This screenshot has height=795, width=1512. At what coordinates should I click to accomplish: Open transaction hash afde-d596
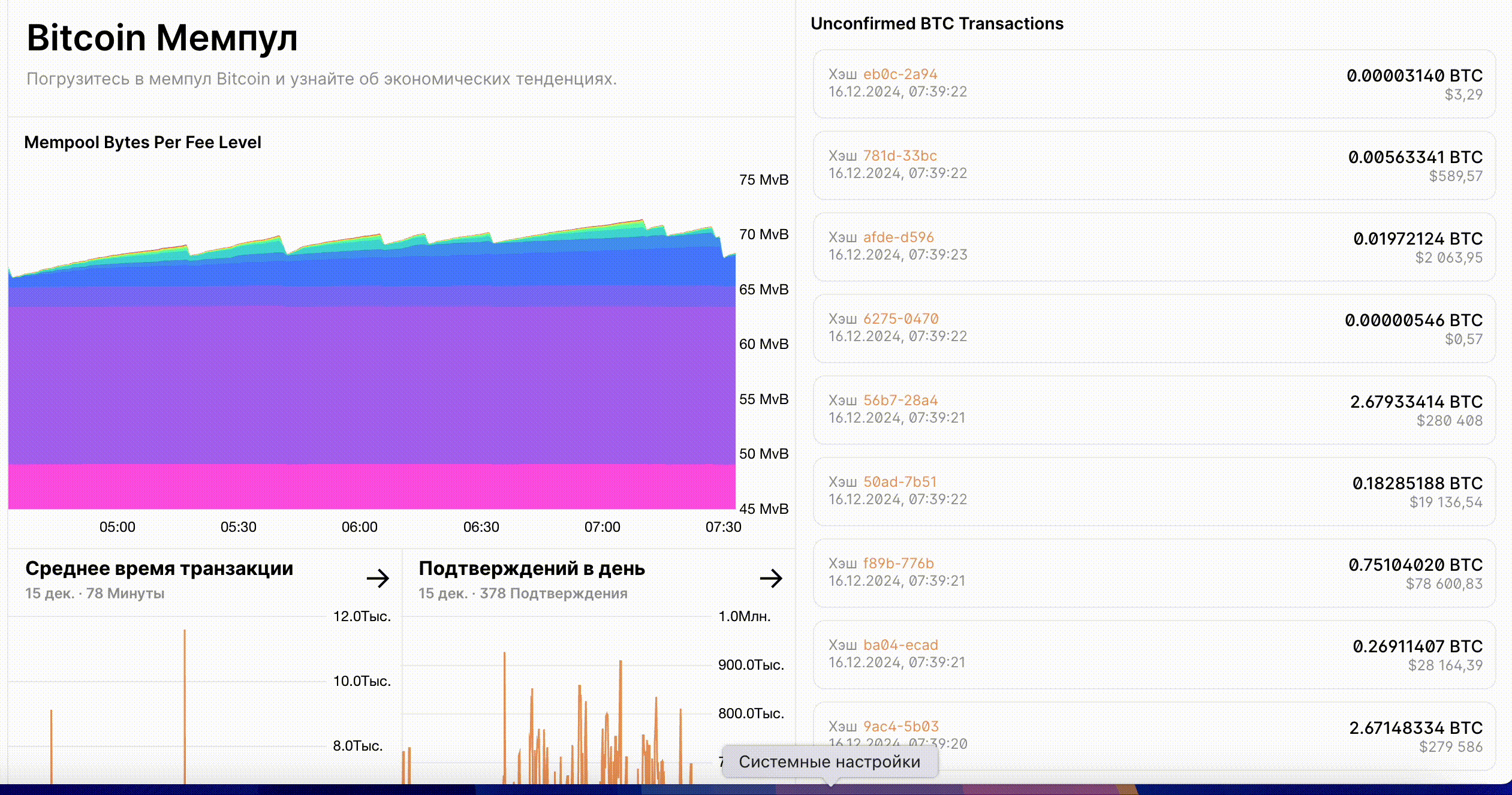pos(898,237)
